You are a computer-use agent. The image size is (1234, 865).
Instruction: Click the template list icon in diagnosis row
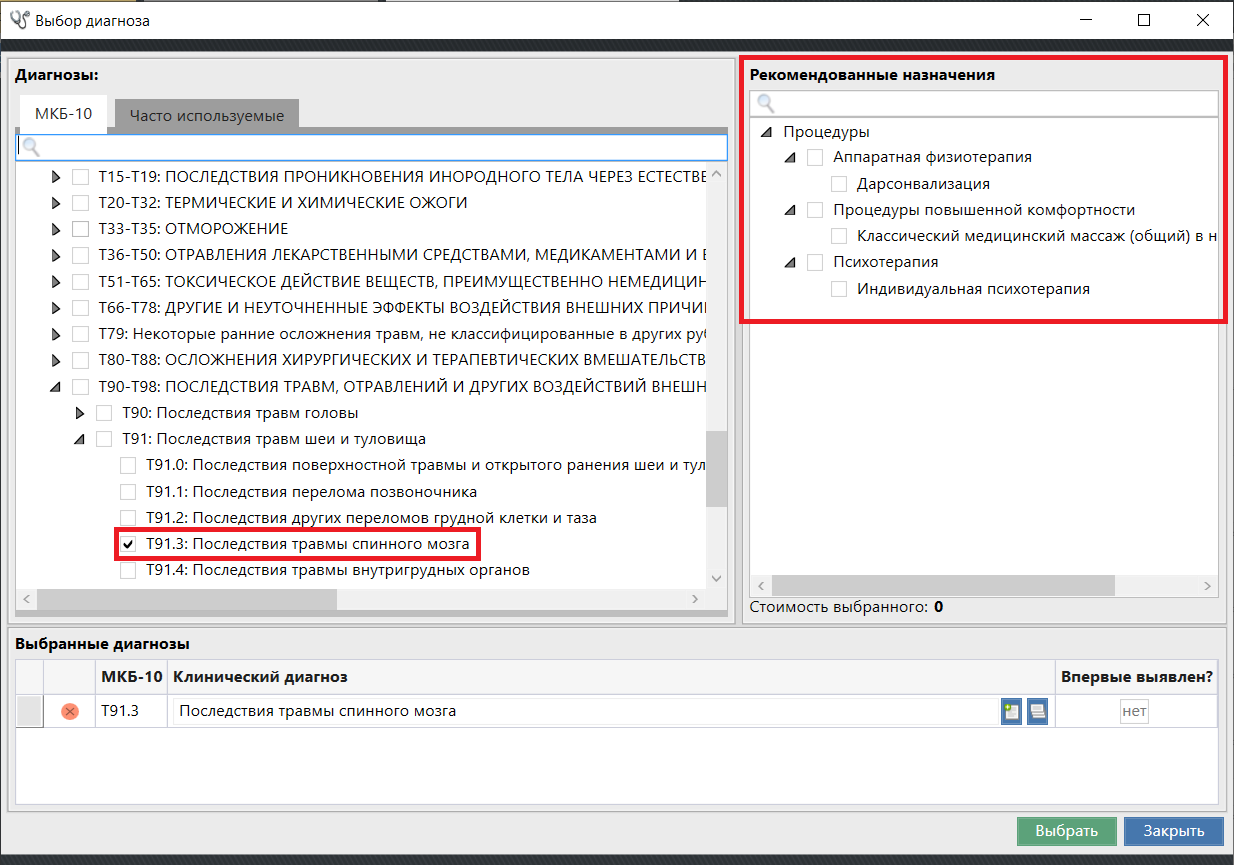click(1037, 711)
